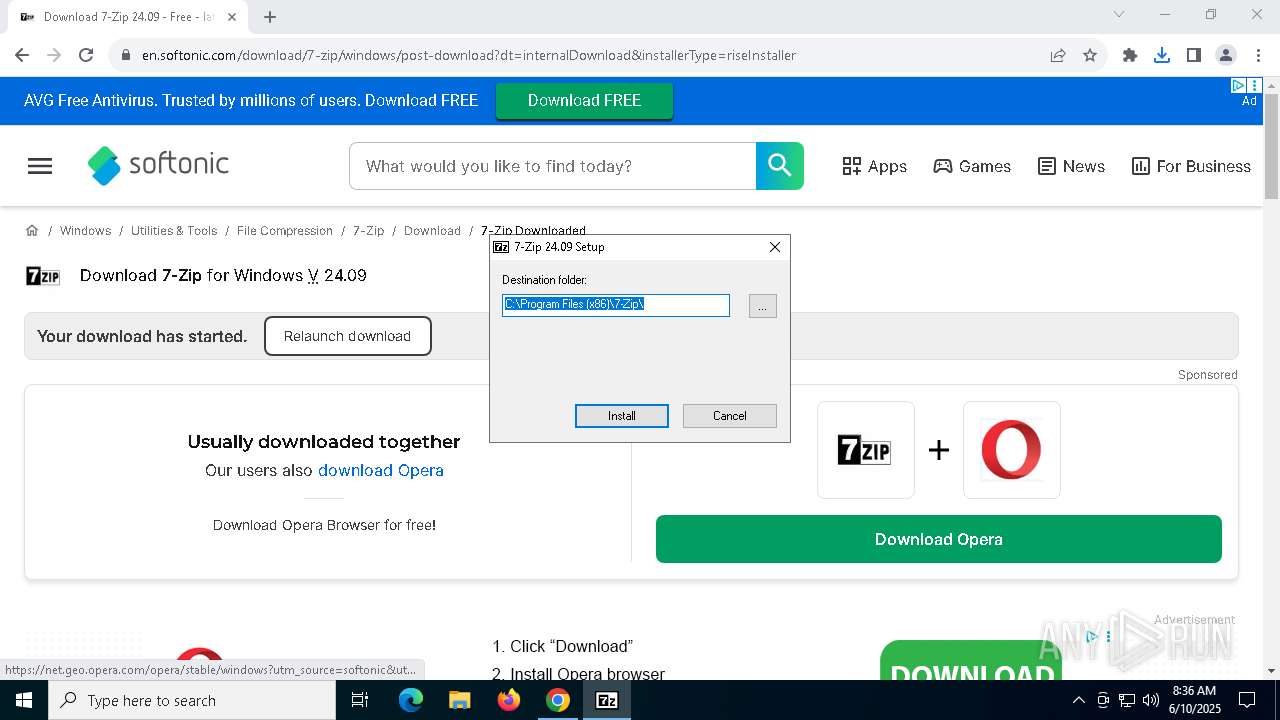Screen dimensions: 1280x720
Task: Open the Chrome extensions puzzle icon
Action: 1130,55
